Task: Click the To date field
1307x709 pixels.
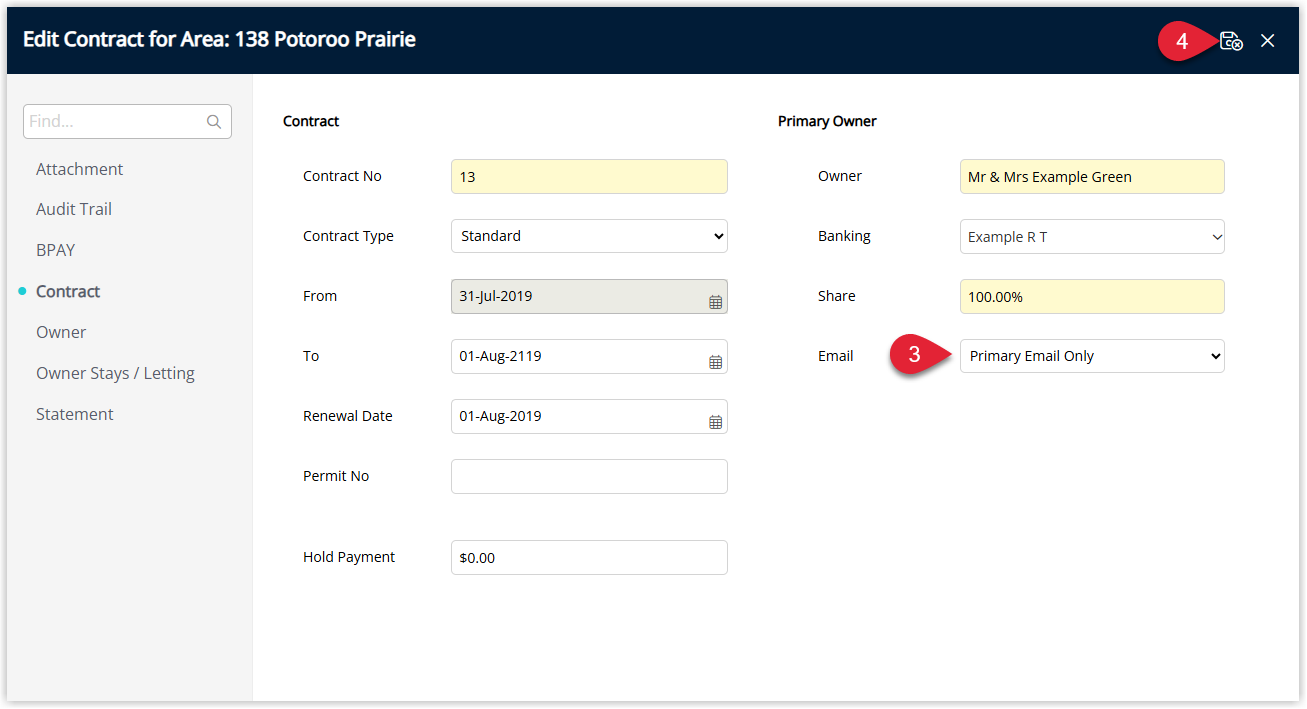Action: (x=589, y=356)
